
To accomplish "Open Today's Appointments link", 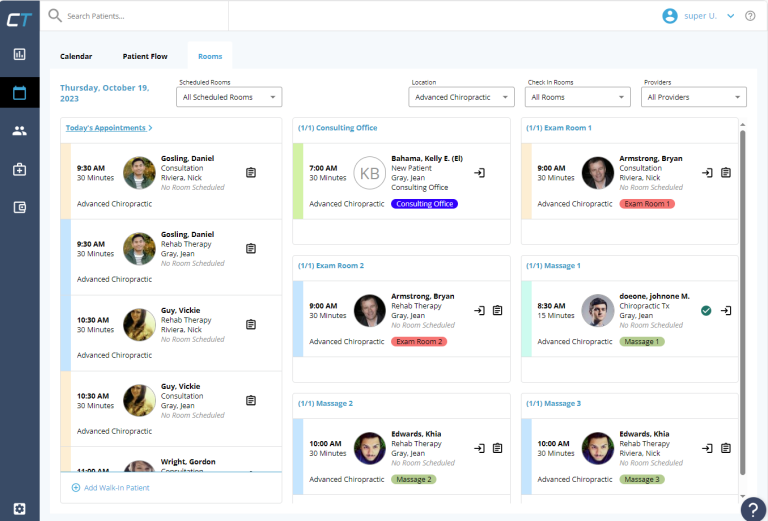I will tap(108, 128).
